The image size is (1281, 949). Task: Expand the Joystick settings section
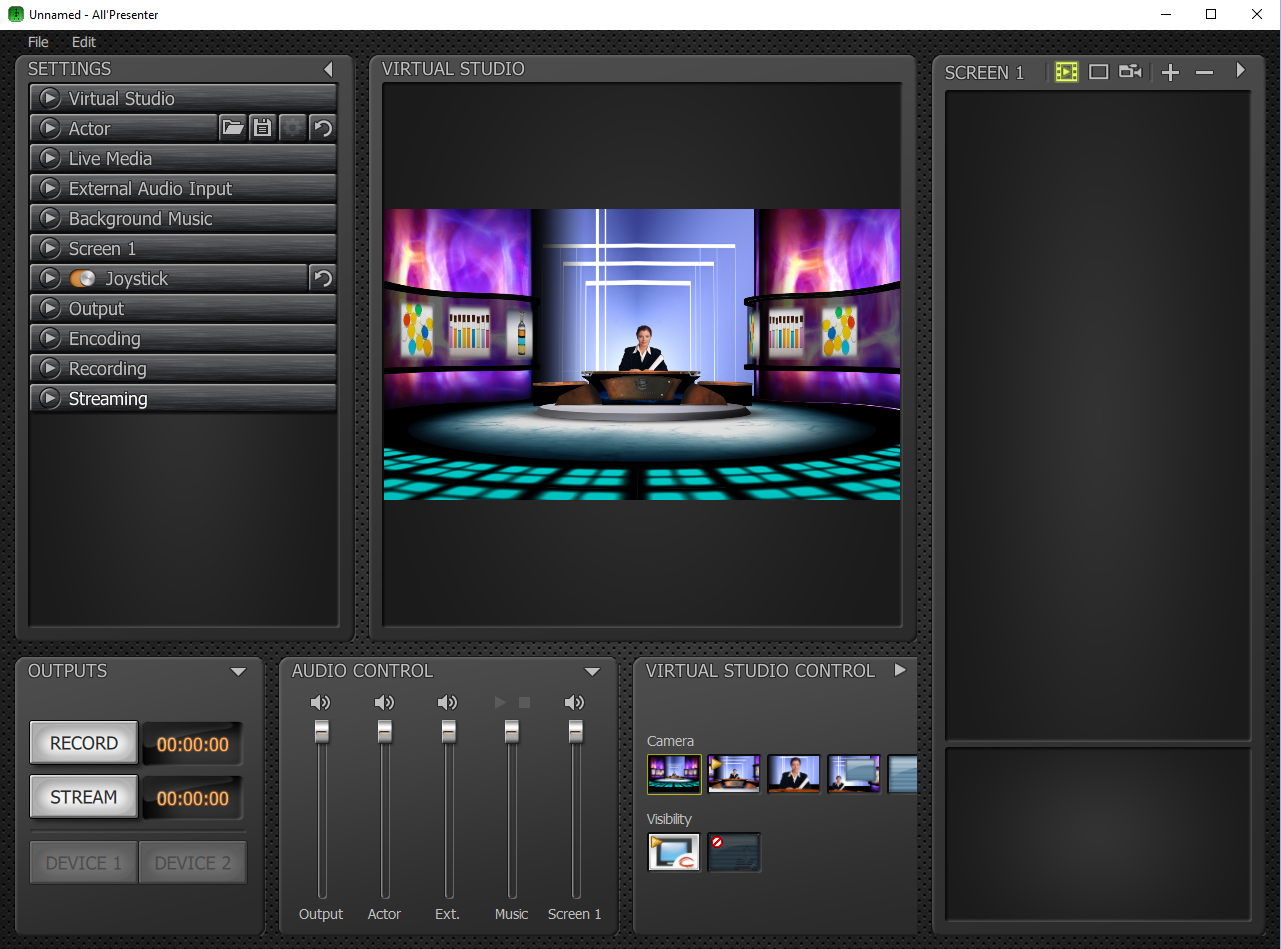click(49, 278)
